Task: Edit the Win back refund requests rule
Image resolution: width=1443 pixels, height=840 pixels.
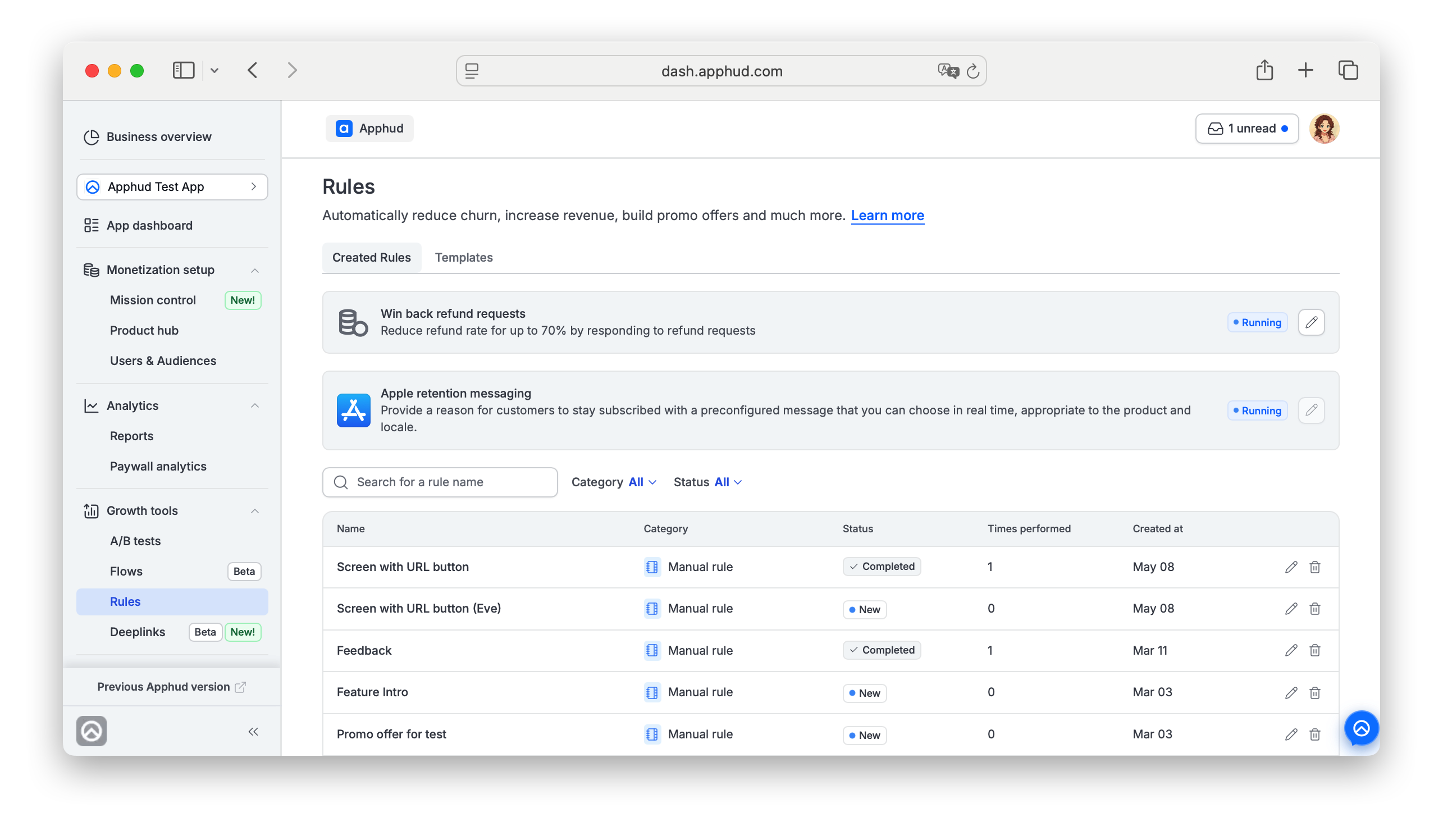Action: coord(1310,322)
